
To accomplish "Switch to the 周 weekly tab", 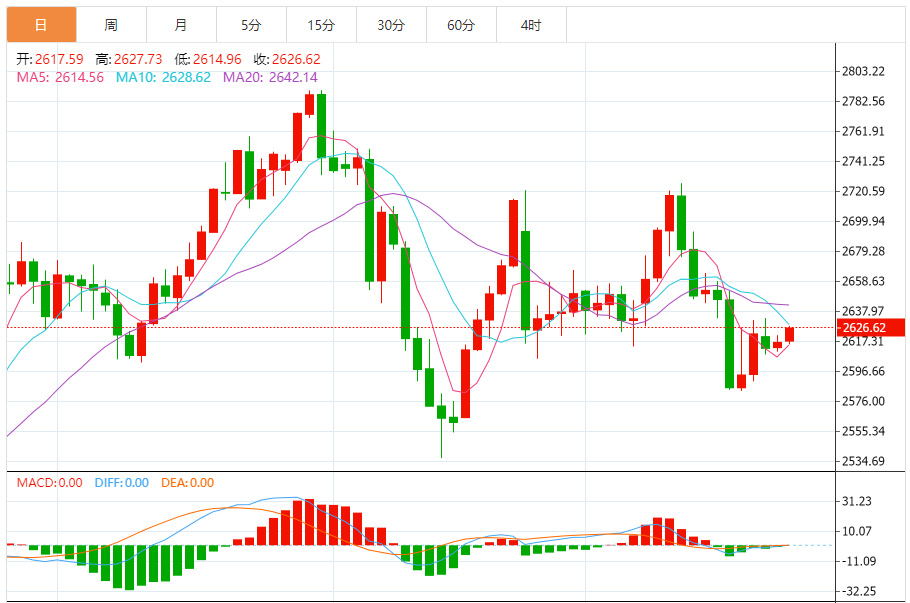I will [111, 25].
